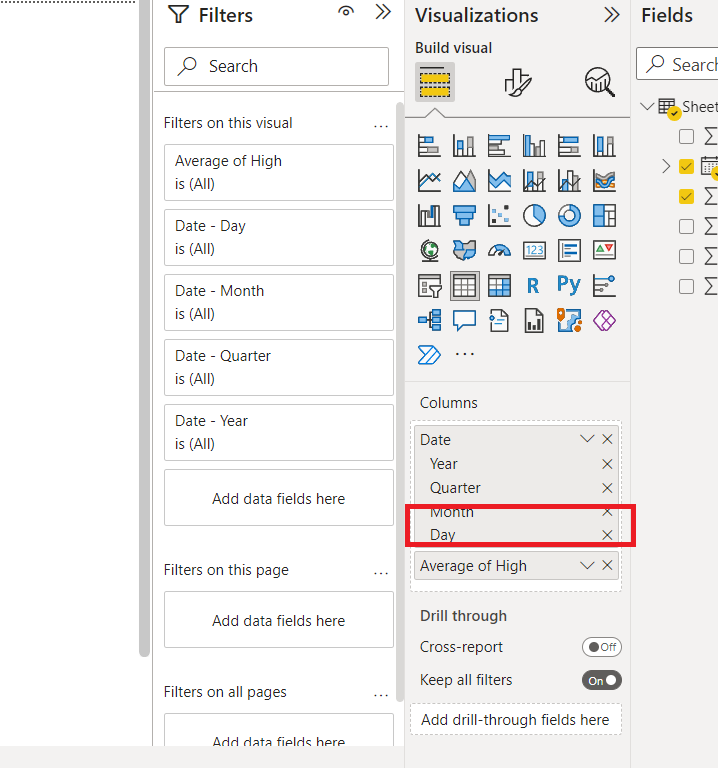718x768 pixels.
Task: Select Line and clustered column chart visual
Action: pyautogui.click(x=569, y=181)
